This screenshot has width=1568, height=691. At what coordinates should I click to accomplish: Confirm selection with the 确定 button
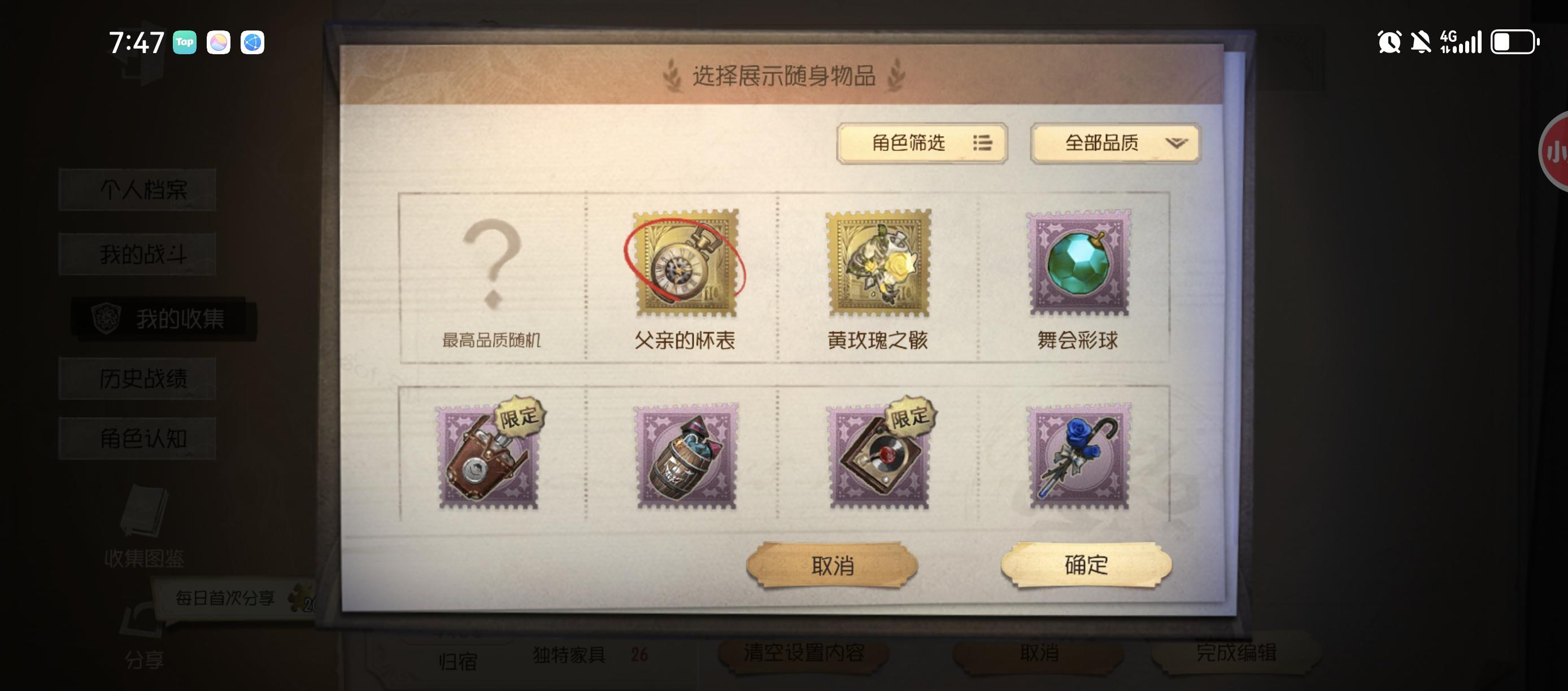click(1086, 565)
